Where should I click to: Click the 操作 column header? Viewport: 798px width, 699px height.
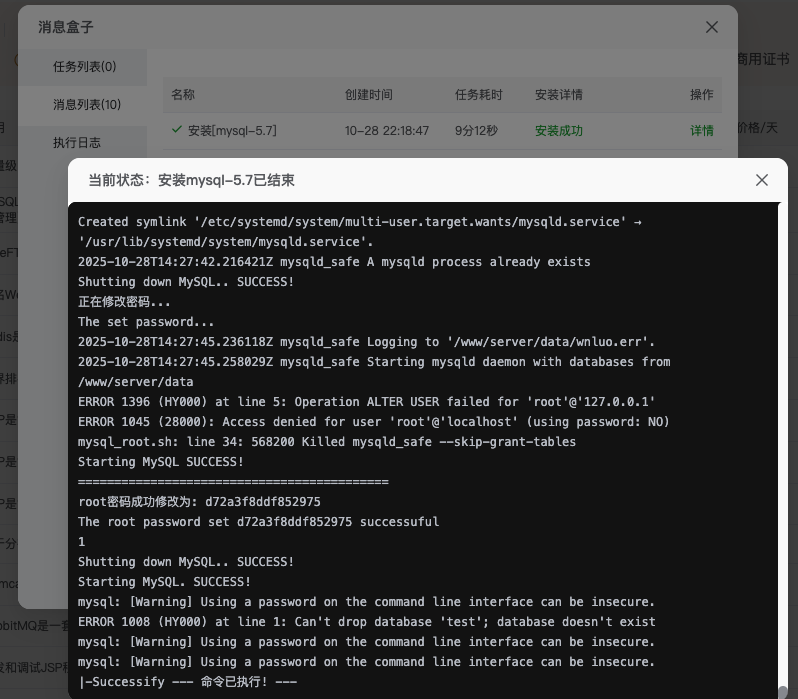[x=702, y=95]
